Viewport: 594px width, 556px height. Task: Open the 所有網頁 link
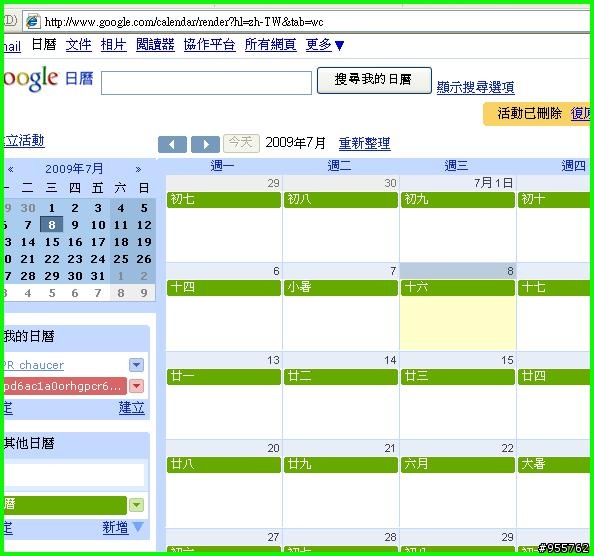point(270,45)
